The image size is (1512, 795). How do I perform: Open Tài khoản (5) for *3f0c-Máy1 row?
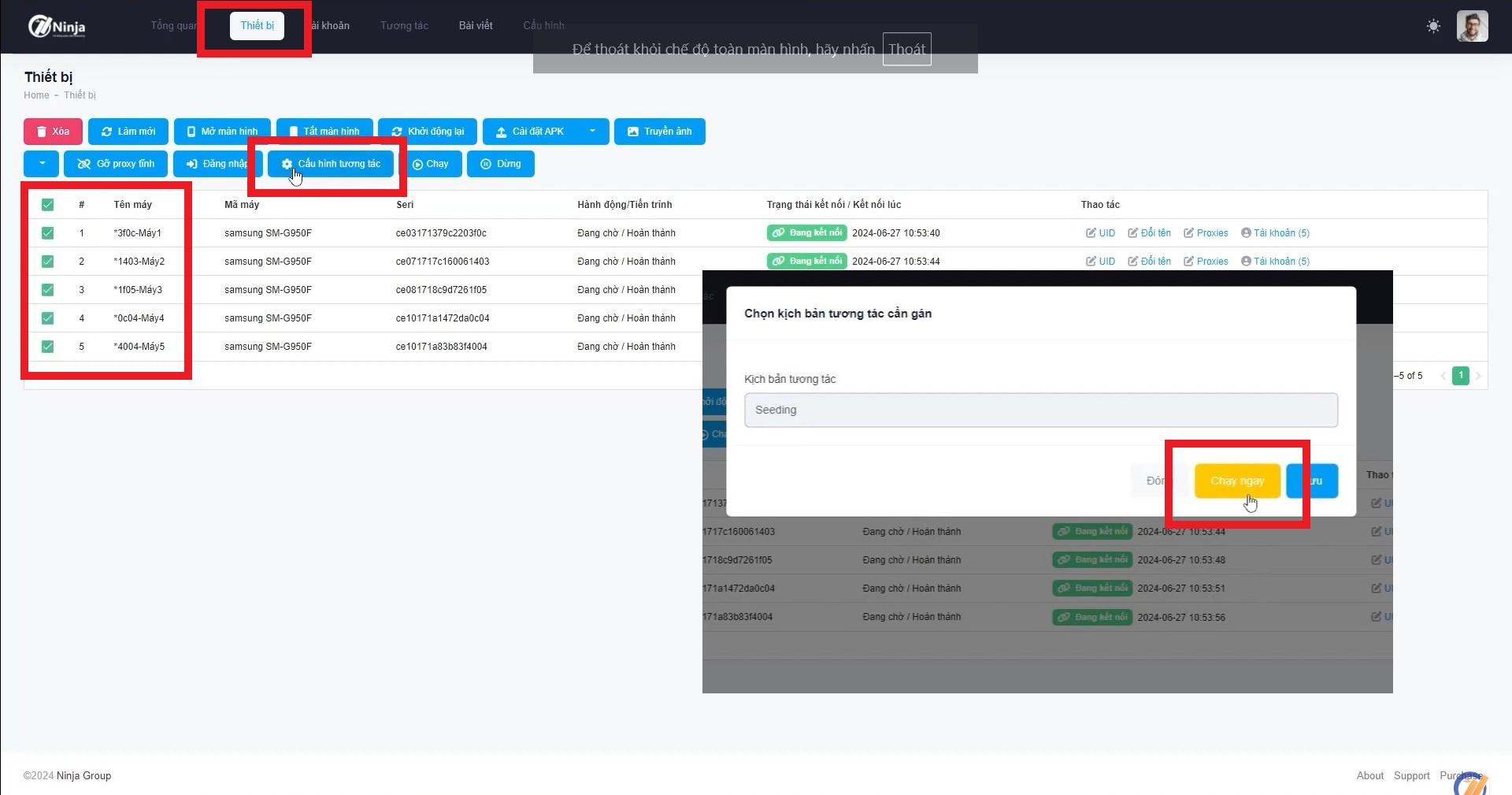(x=1275, y=233)
